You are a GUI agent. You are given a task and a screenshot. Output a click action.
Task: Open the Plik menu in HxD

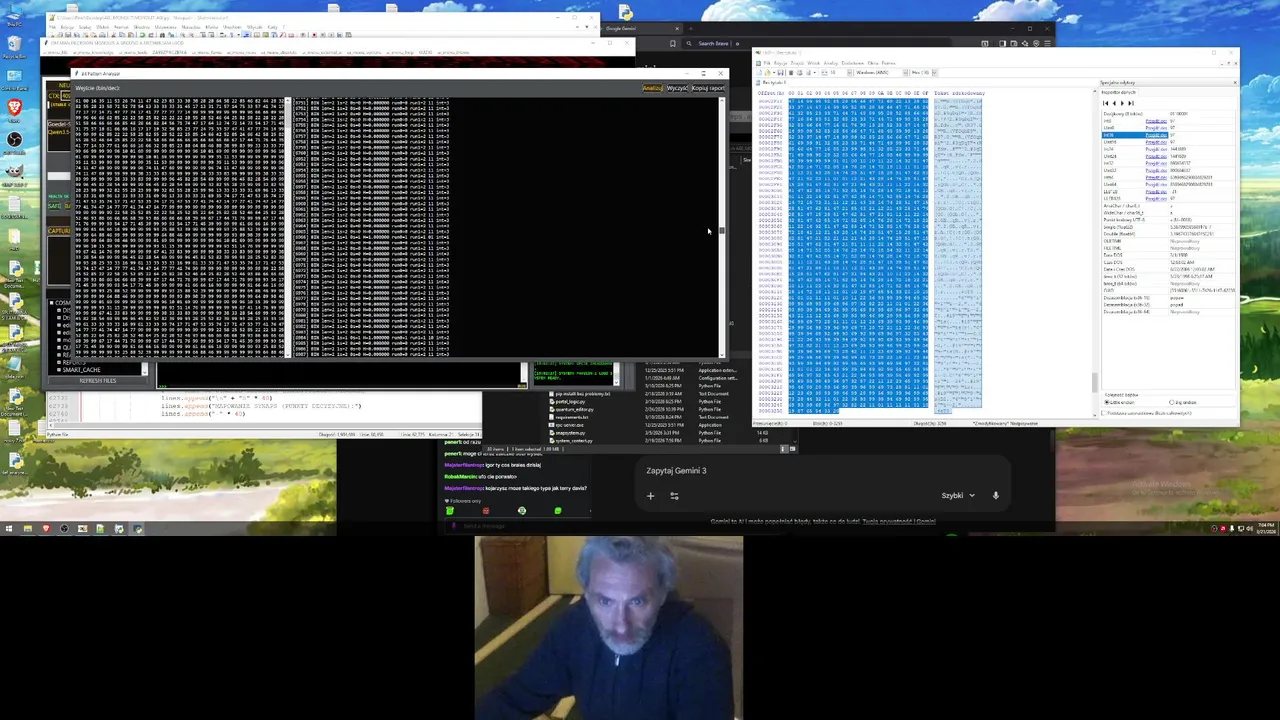(767, 63)
